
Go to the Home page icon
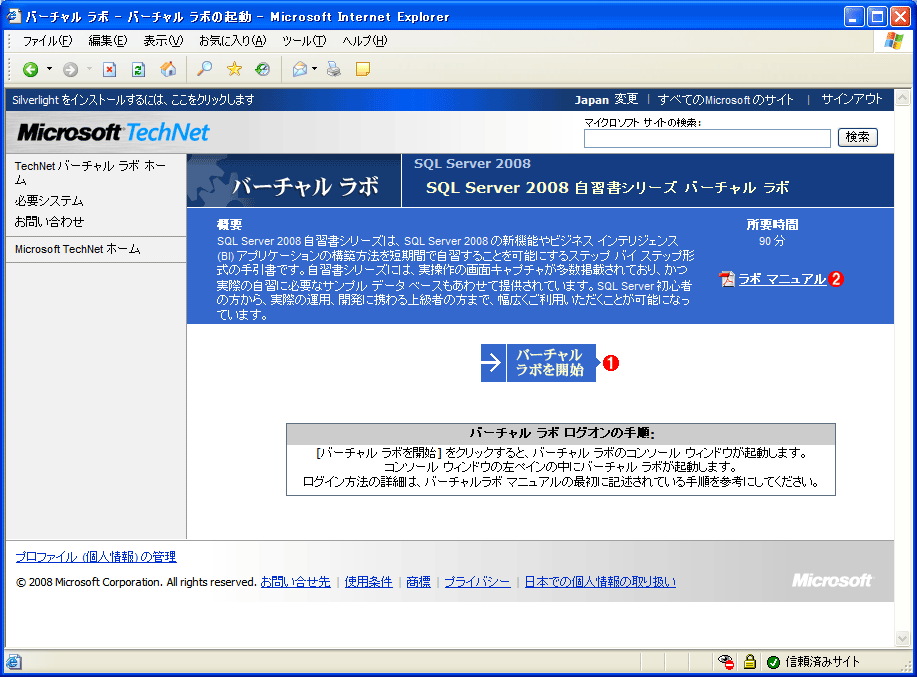pos(168,69)
